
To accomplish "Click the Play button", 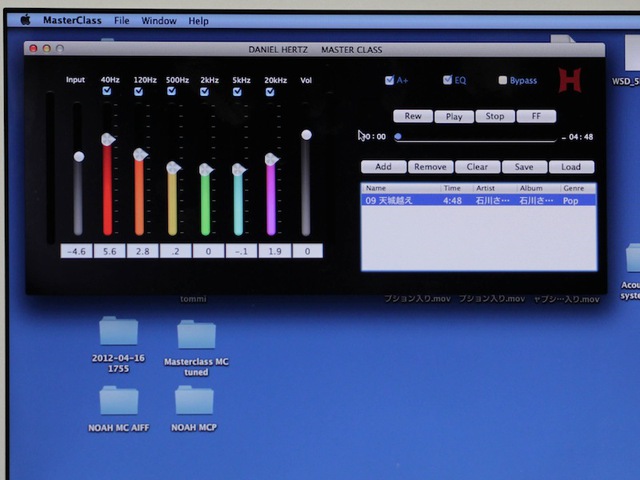I will coord(454,117).
